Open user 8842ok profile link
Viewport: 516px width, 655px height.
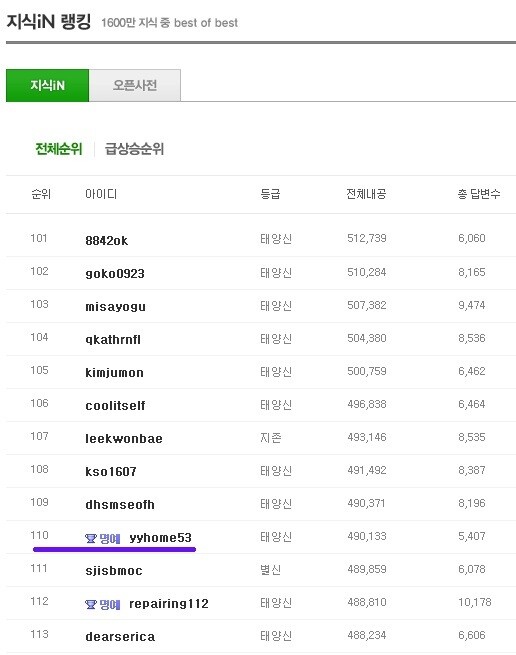107,241
